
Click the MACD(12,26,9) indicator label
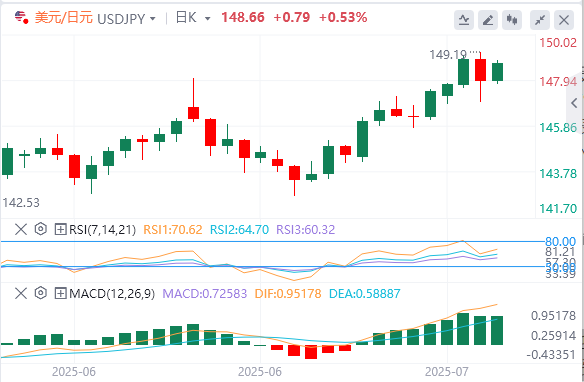[112, 293]
